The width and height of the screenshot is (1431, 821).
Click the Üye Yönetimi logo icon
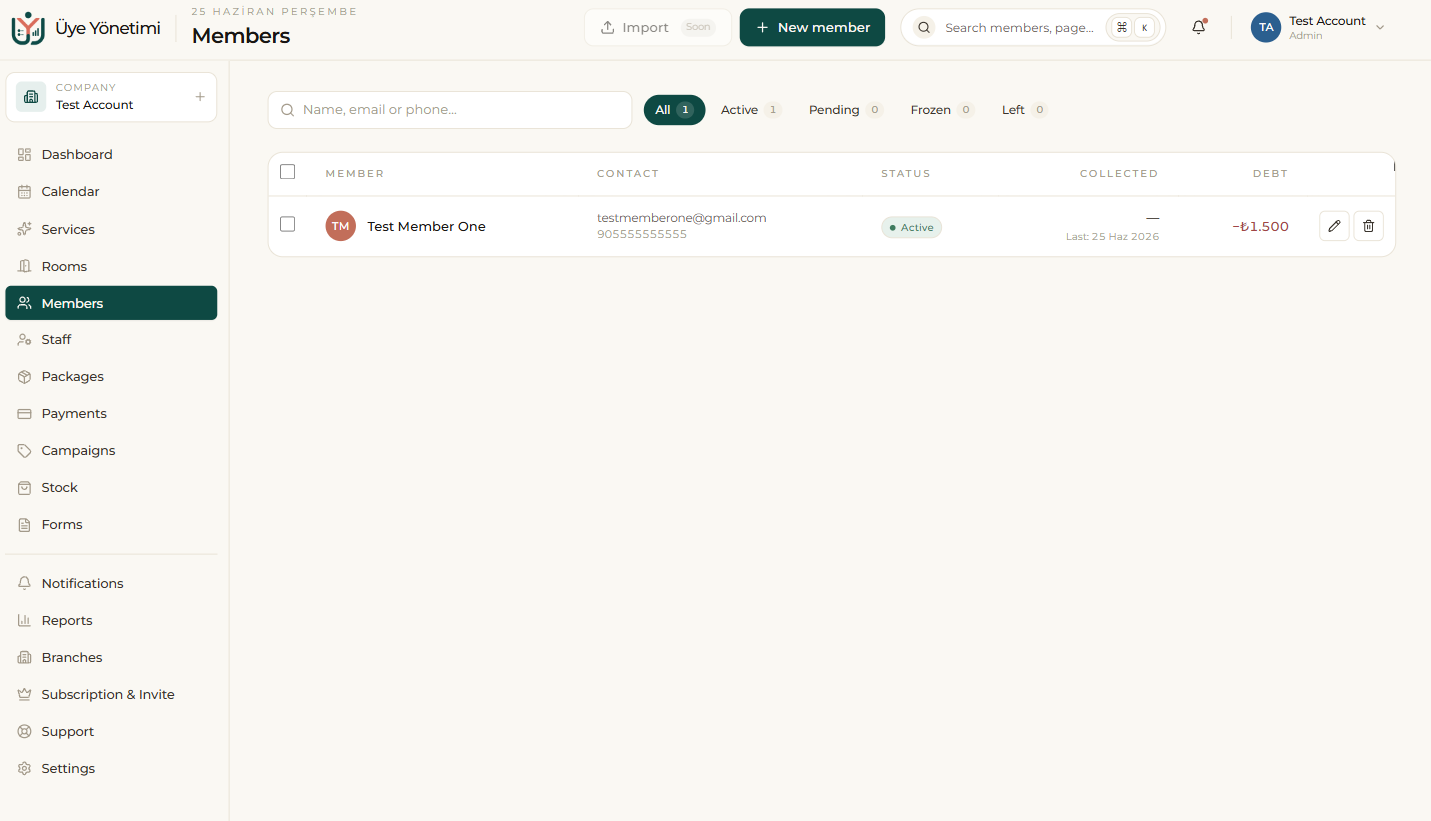[x=28, y=28]
